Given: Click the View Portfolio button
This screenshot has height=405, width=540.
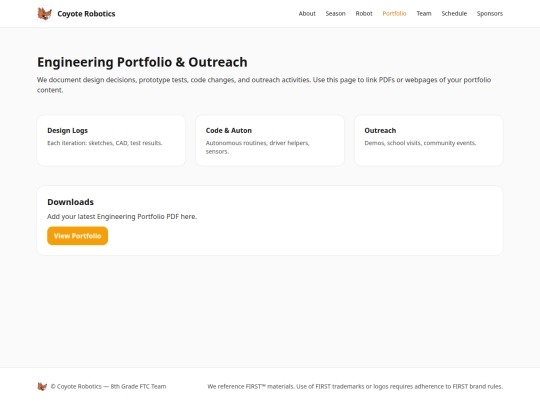Looking at the screenshot, I should (77, 236).
